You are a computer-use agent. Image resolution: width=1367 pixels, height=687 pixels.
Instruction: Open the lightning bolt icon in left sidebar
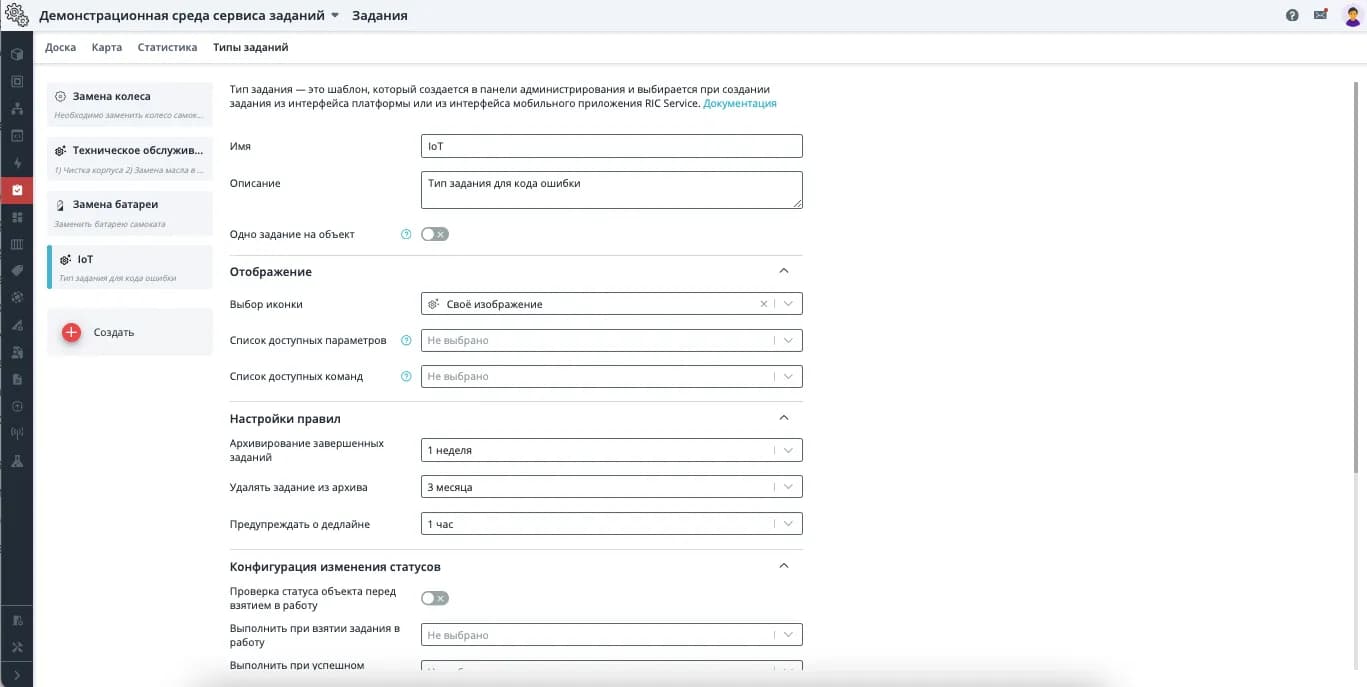point(17,162)
